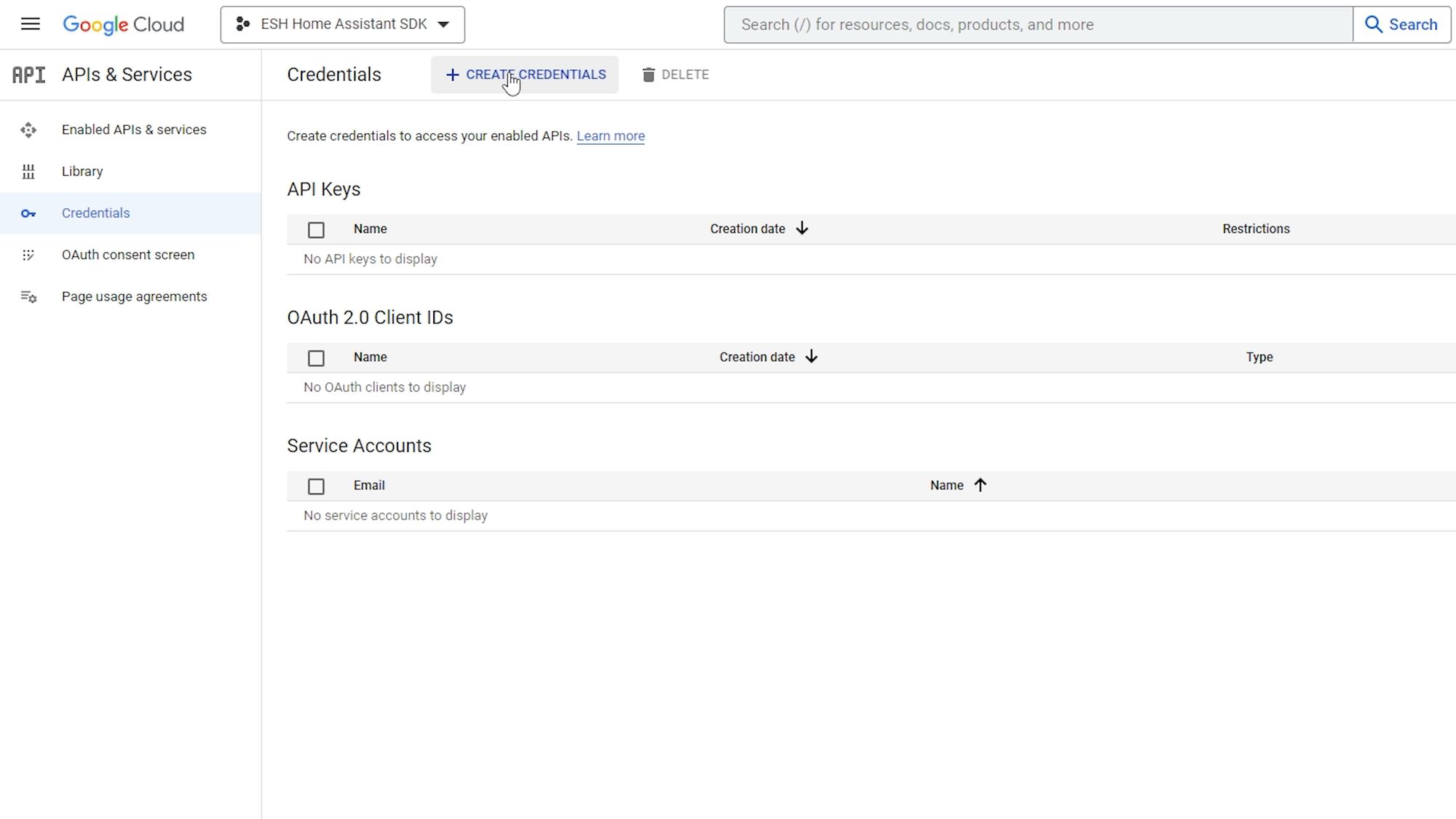Click the hamburger menu icon
Image resolution: width=1456 pixels, height=819 pixels.
click(x=31, y=24)
